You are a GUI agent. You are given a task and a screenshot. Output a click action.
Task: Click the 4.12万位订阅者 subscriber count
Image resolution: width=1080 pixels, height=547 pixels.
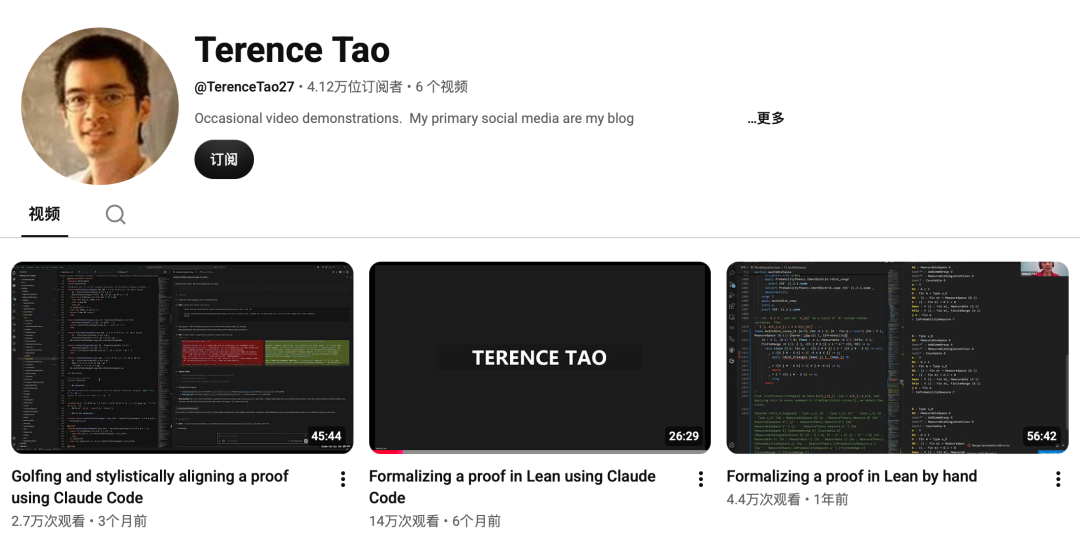(x=355, y=87)
